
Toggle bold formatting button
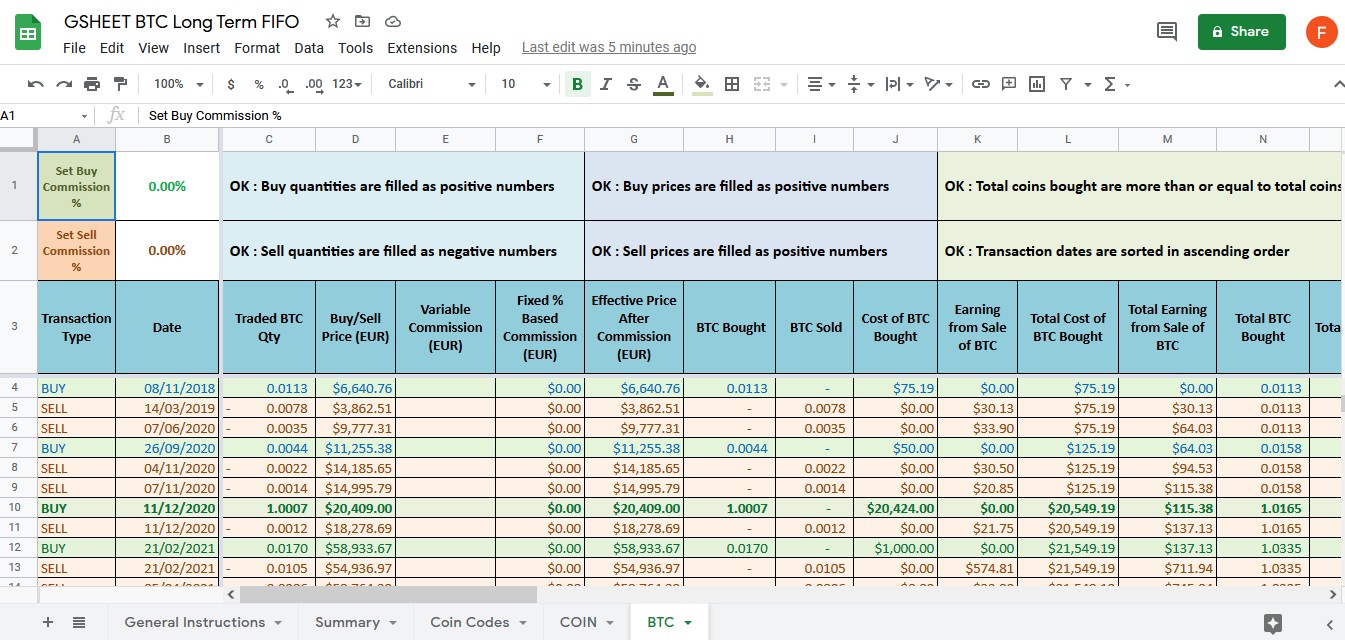tap(577, 84)
